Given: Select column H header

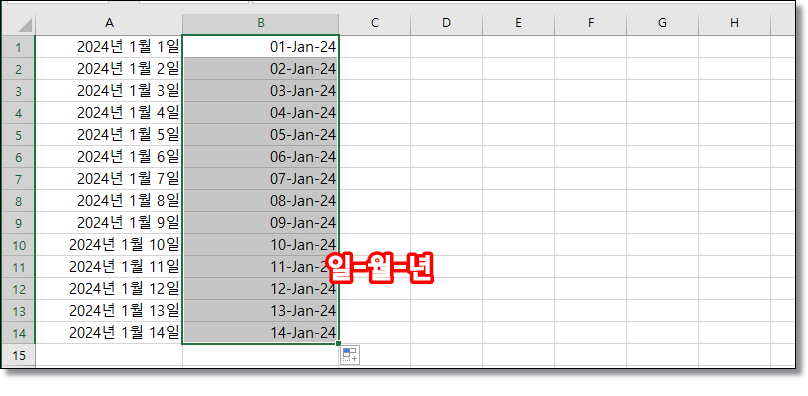Looking at the screenshot, I should pos(735,23).
